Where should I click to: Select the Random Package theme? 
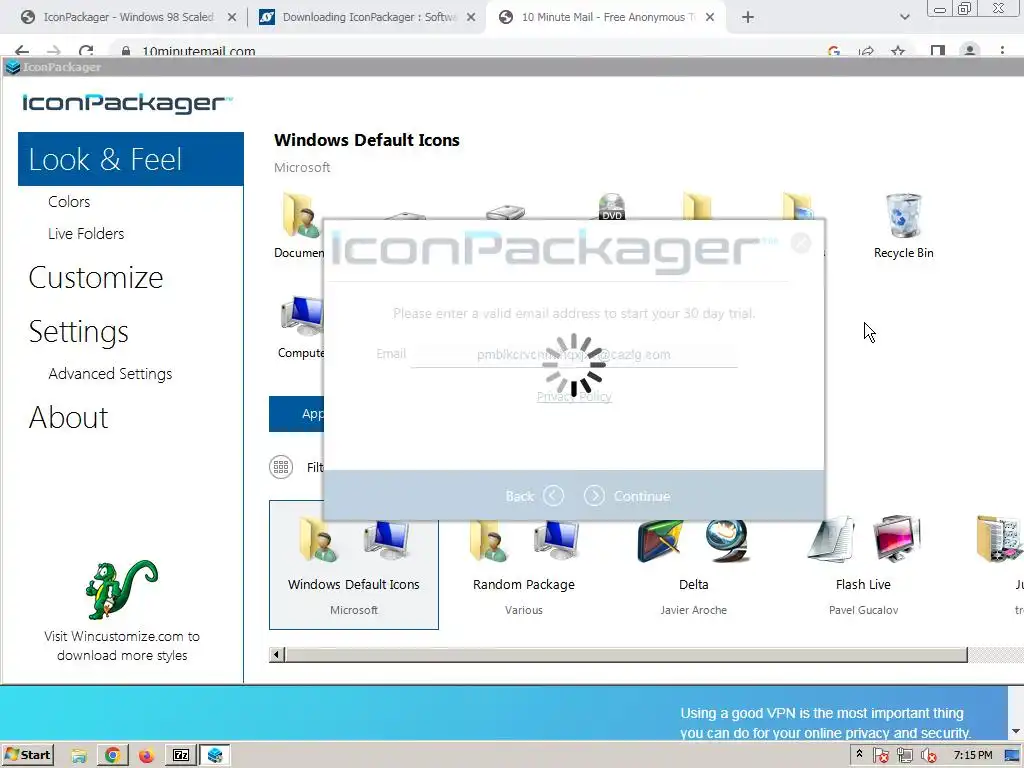524,568
